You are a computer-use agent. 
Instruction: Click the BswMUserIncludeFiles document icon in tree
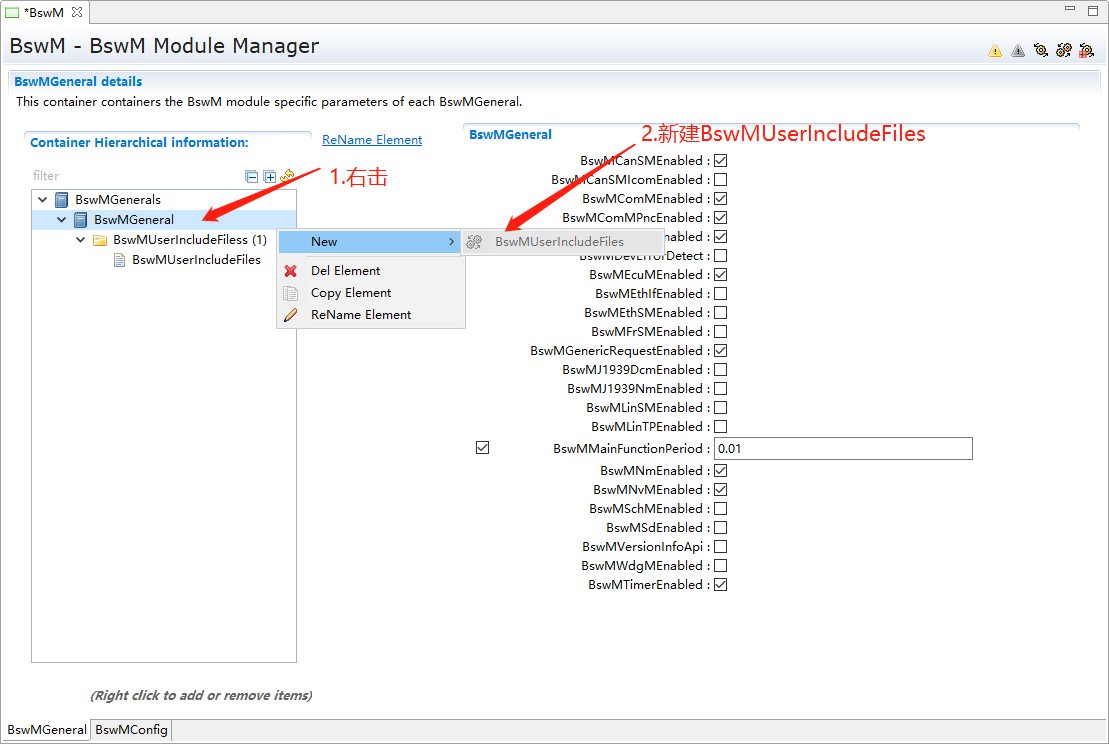coord(120,260)
